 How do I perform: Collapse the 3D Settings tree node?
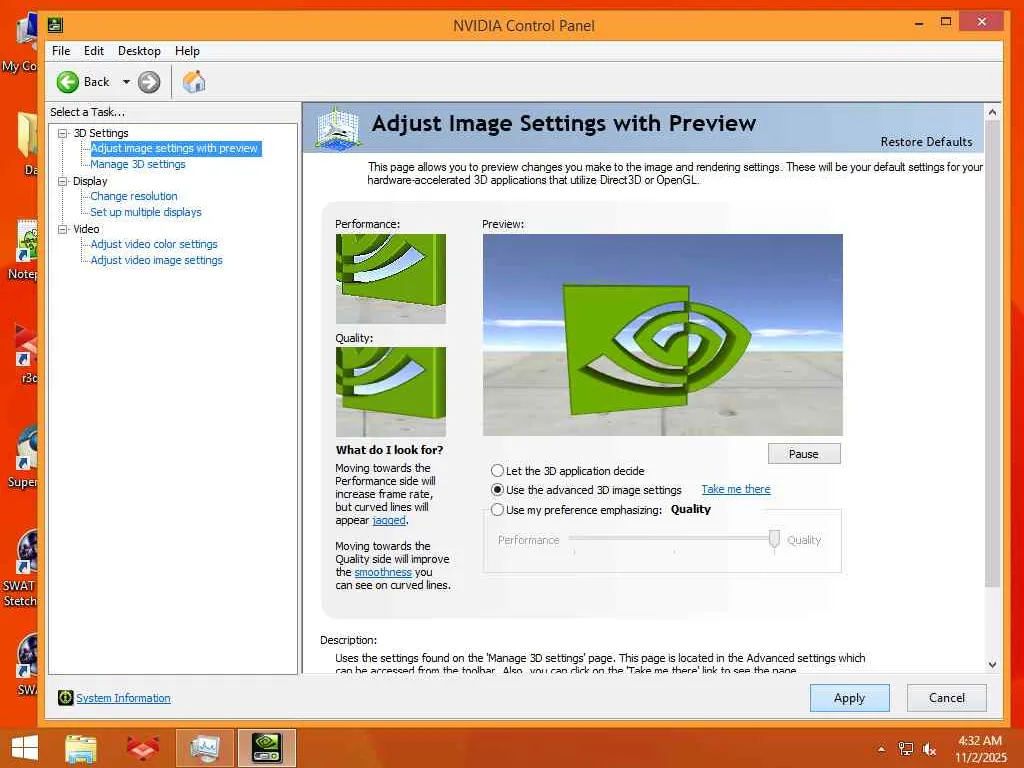(x=63, y=133)
